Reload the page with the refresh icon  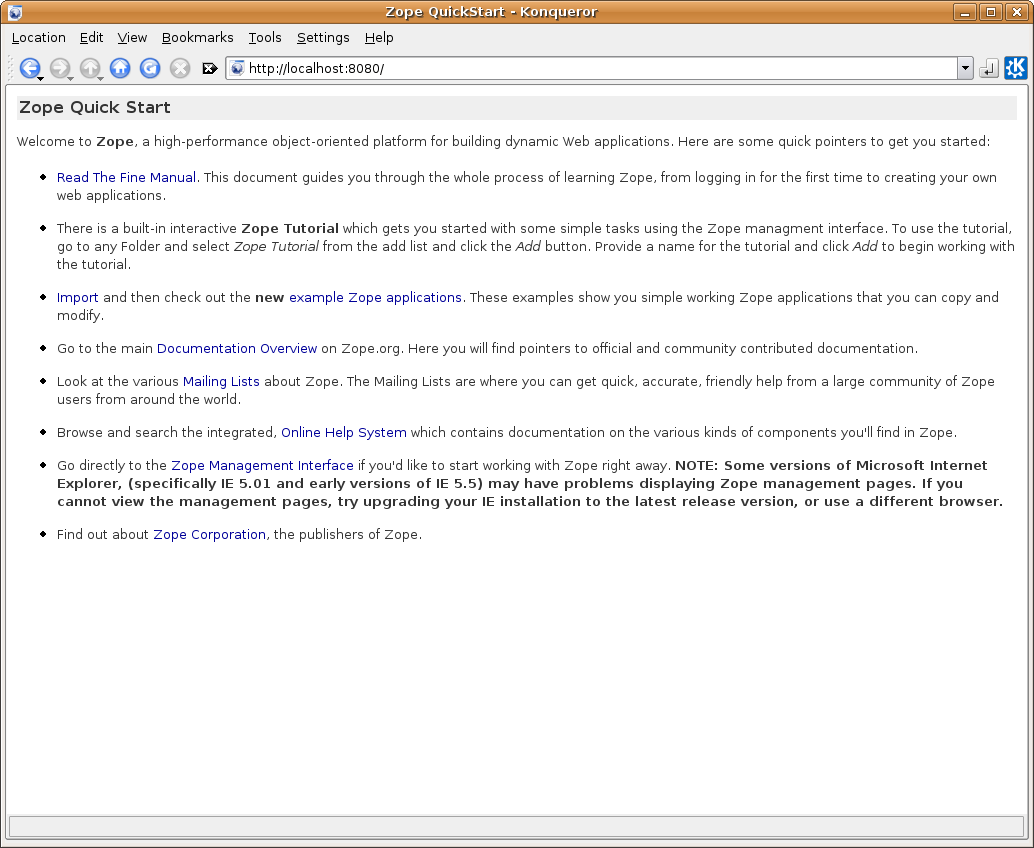(x=150, y=68)
